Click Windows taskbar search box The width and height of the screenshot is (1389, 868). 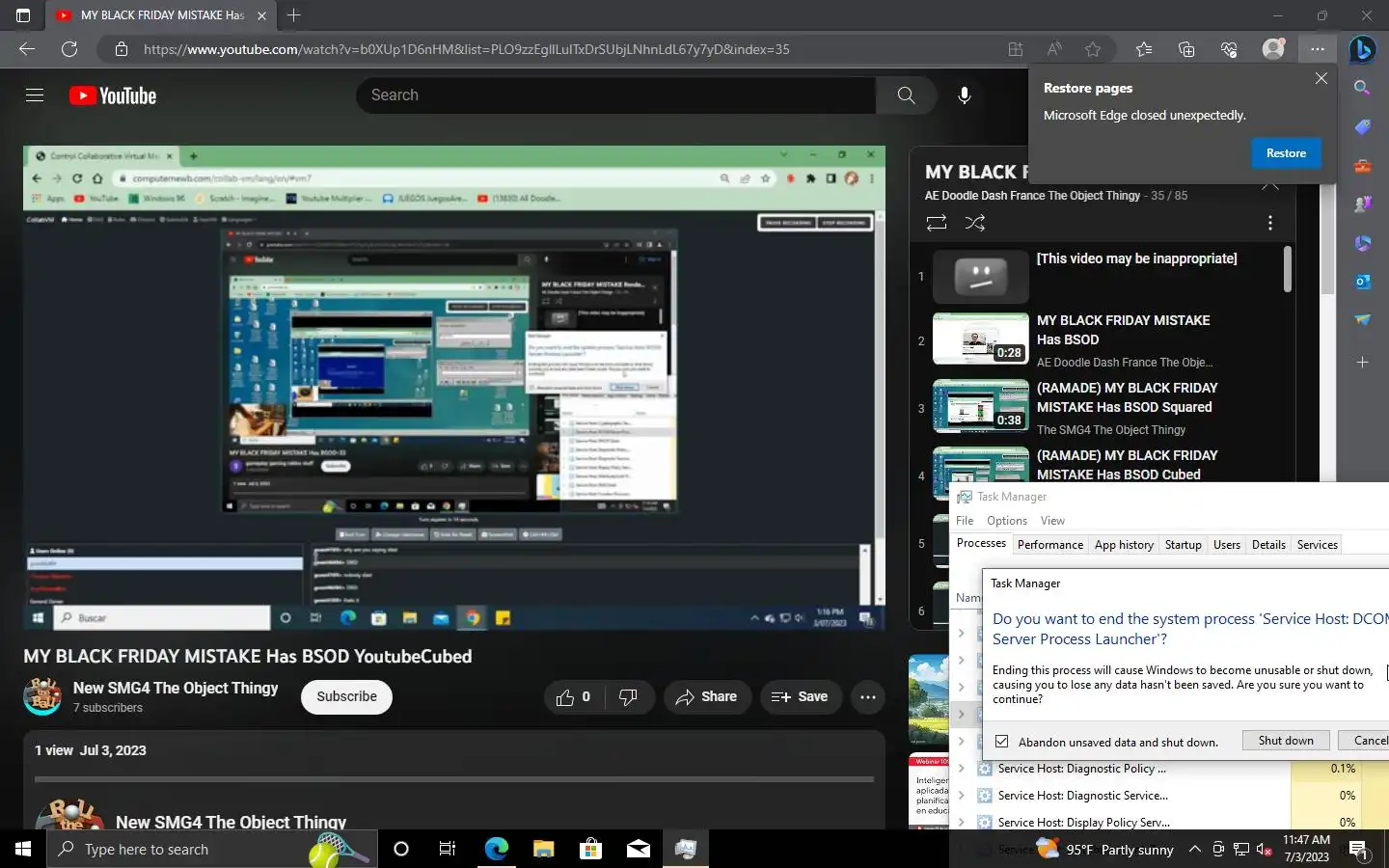[x=210, y=849]
